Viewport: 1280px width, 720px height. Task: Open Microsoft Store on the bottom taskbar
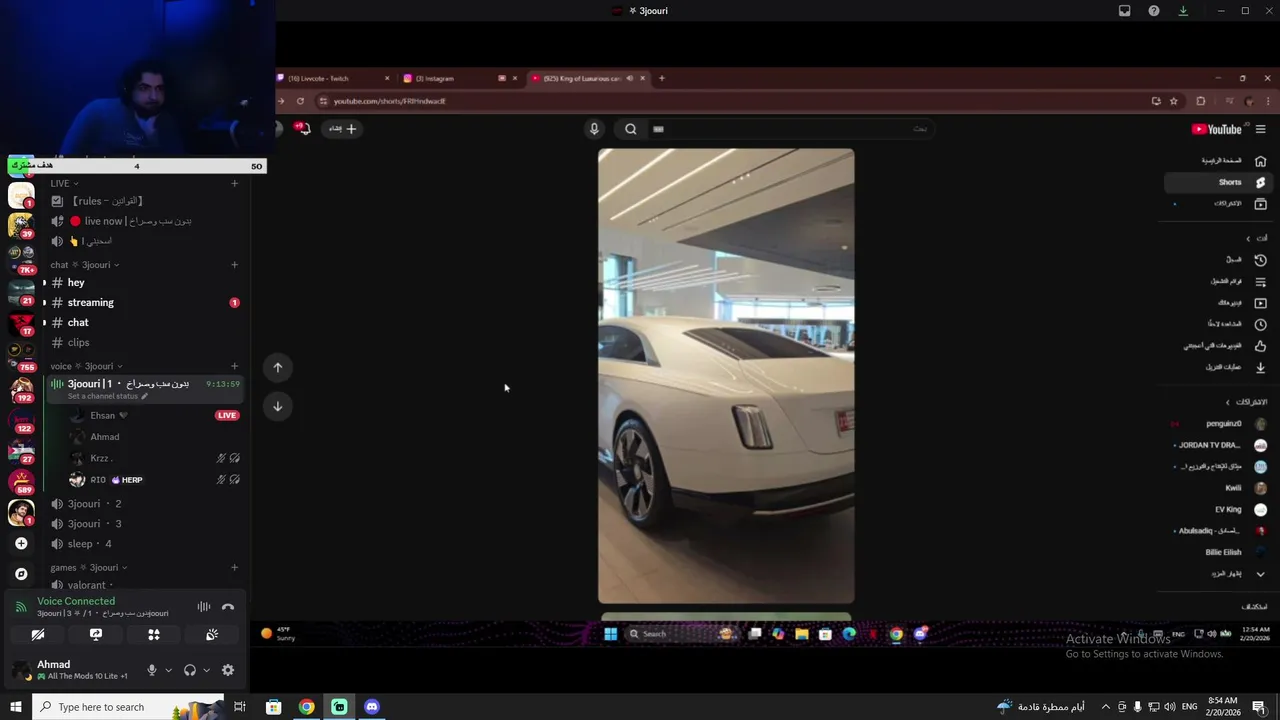tap(273, 707)
